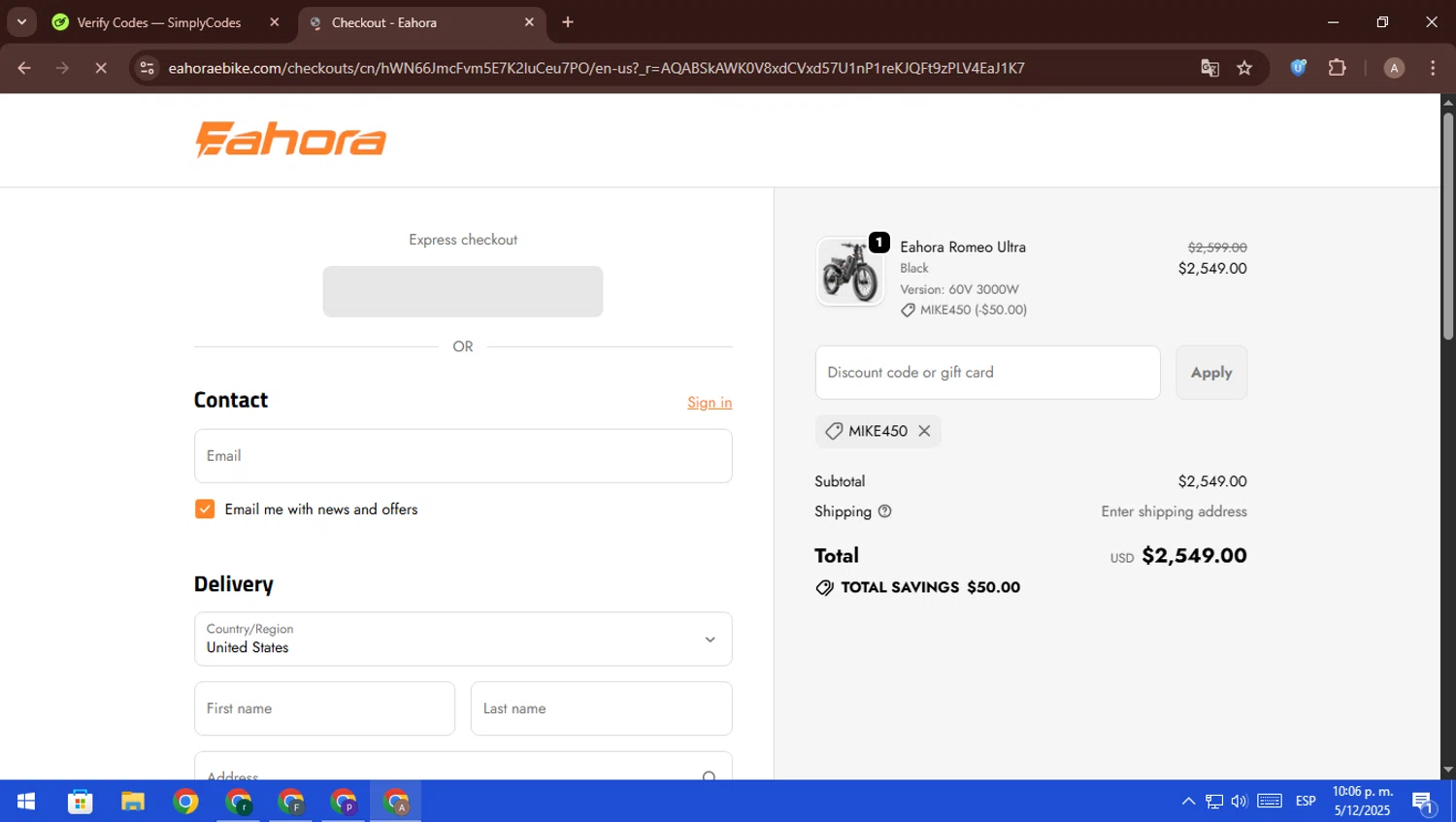
Task: Open a new browser tab
Action: [568, 22]
